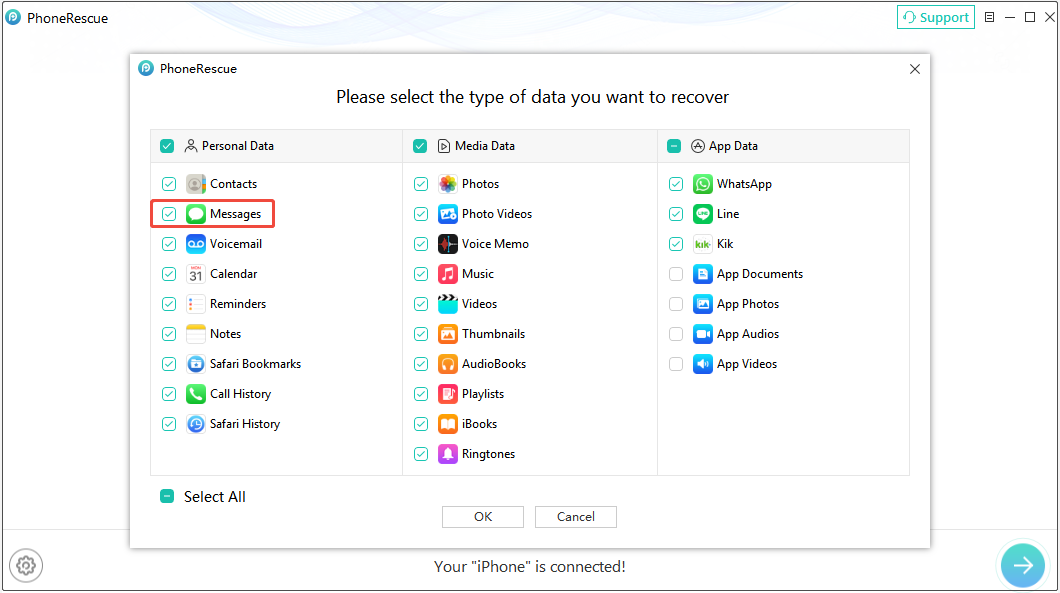This screenshot has height=593, width=1060.
Task: Click the Messages speech bubble icon
Action: click(x=195, y=214)
